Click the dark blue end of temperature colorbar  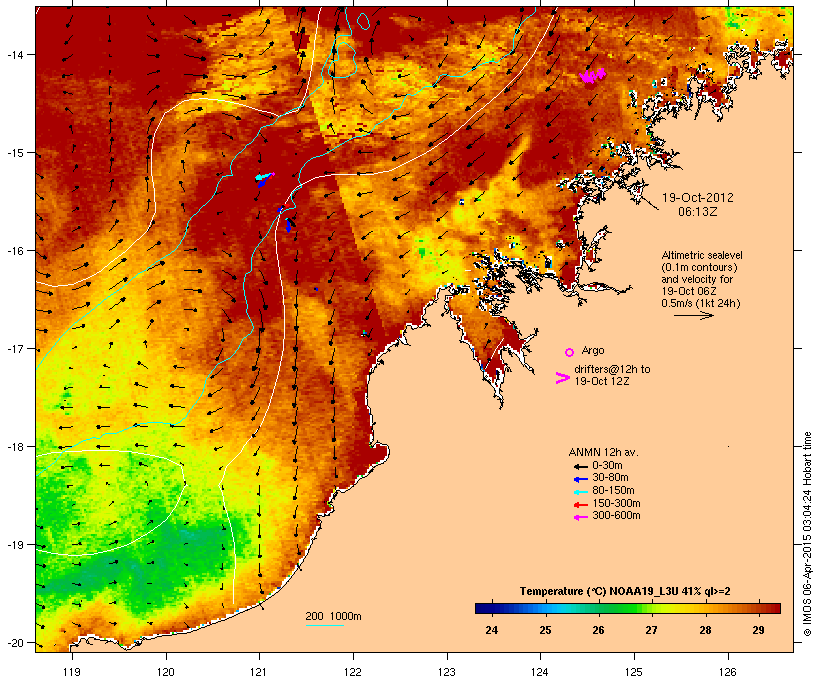(x=486, y=608)
